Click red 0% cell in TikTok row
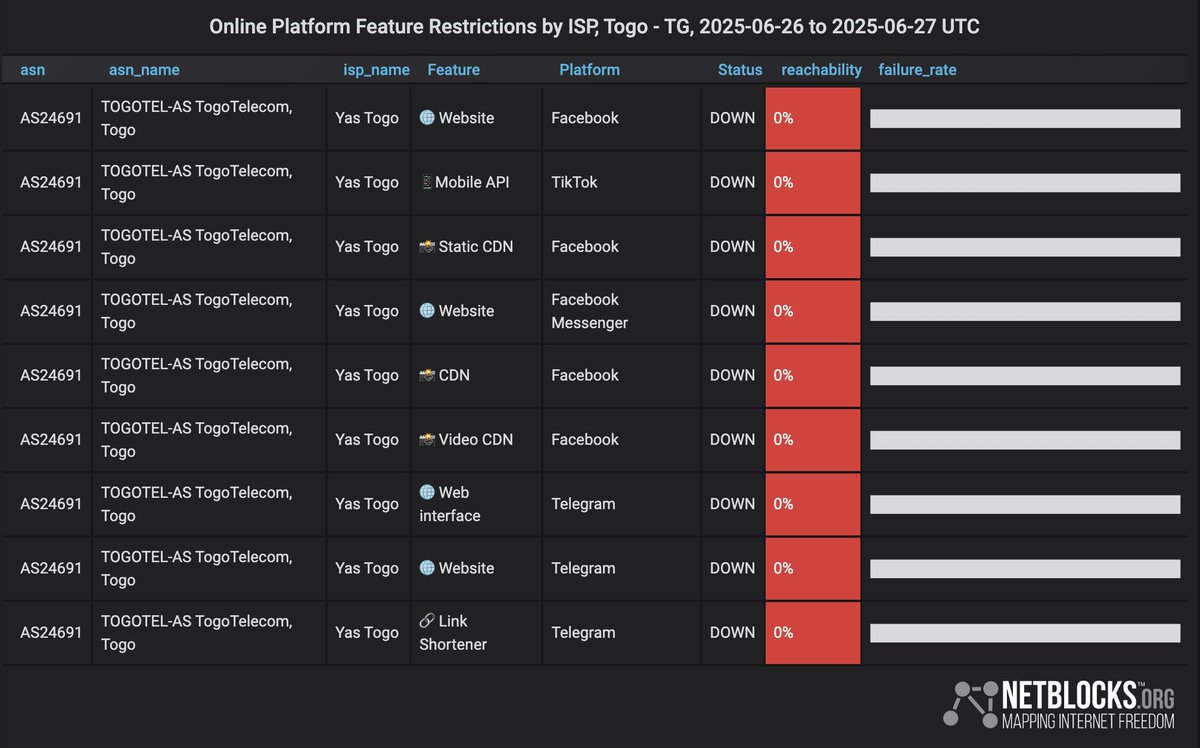 point(813,182)
